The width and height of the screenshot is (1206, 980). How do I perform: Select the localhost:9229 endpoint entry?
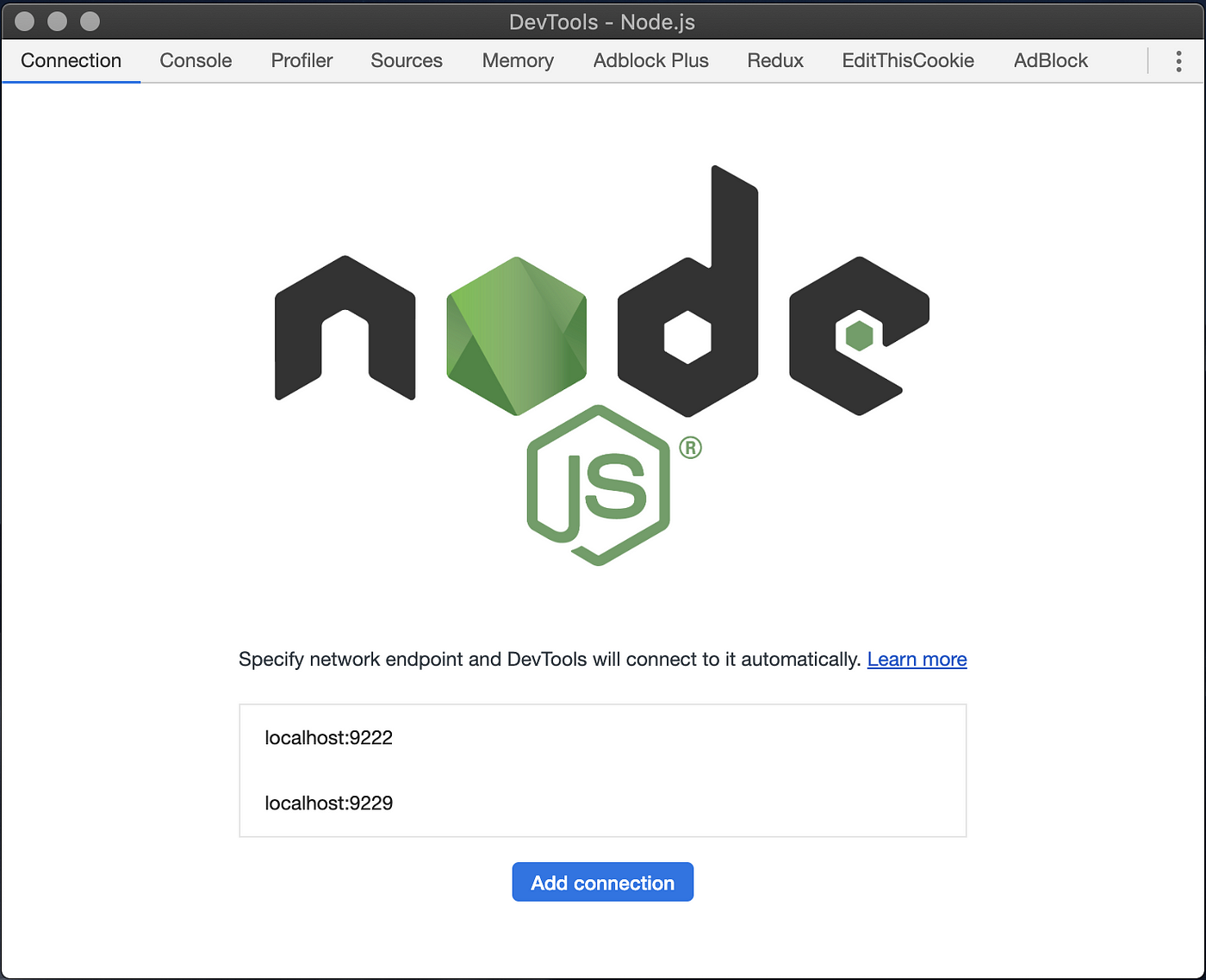(603, 803)
